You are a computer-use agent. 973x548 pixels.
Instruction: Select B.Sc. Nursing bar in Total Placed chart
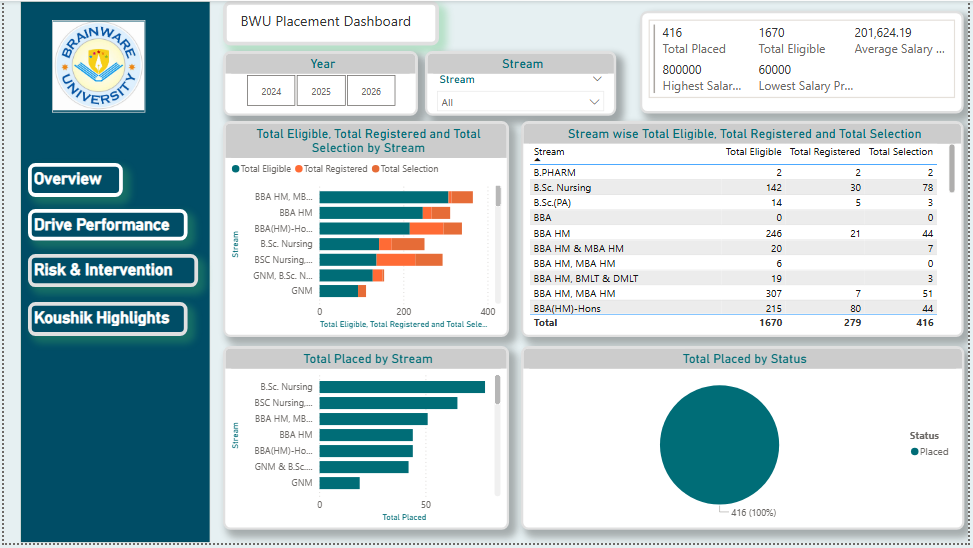(402, 387)
